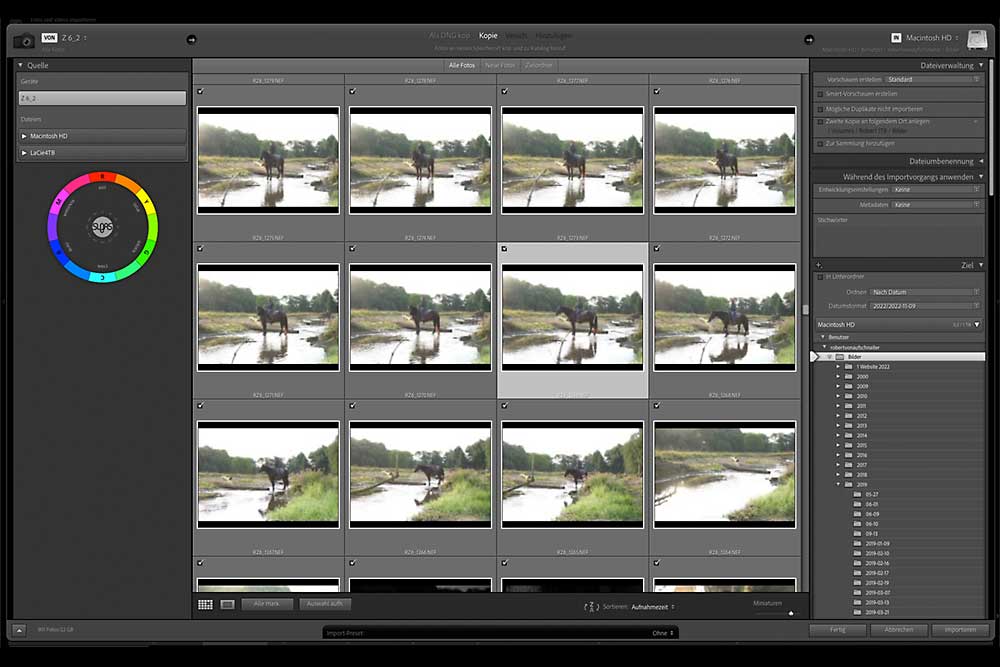Enable Zweite Kopie an folgendem Ort anlegen
The height and width of the screenshot is (667, 1000).
tap(820, 121)
